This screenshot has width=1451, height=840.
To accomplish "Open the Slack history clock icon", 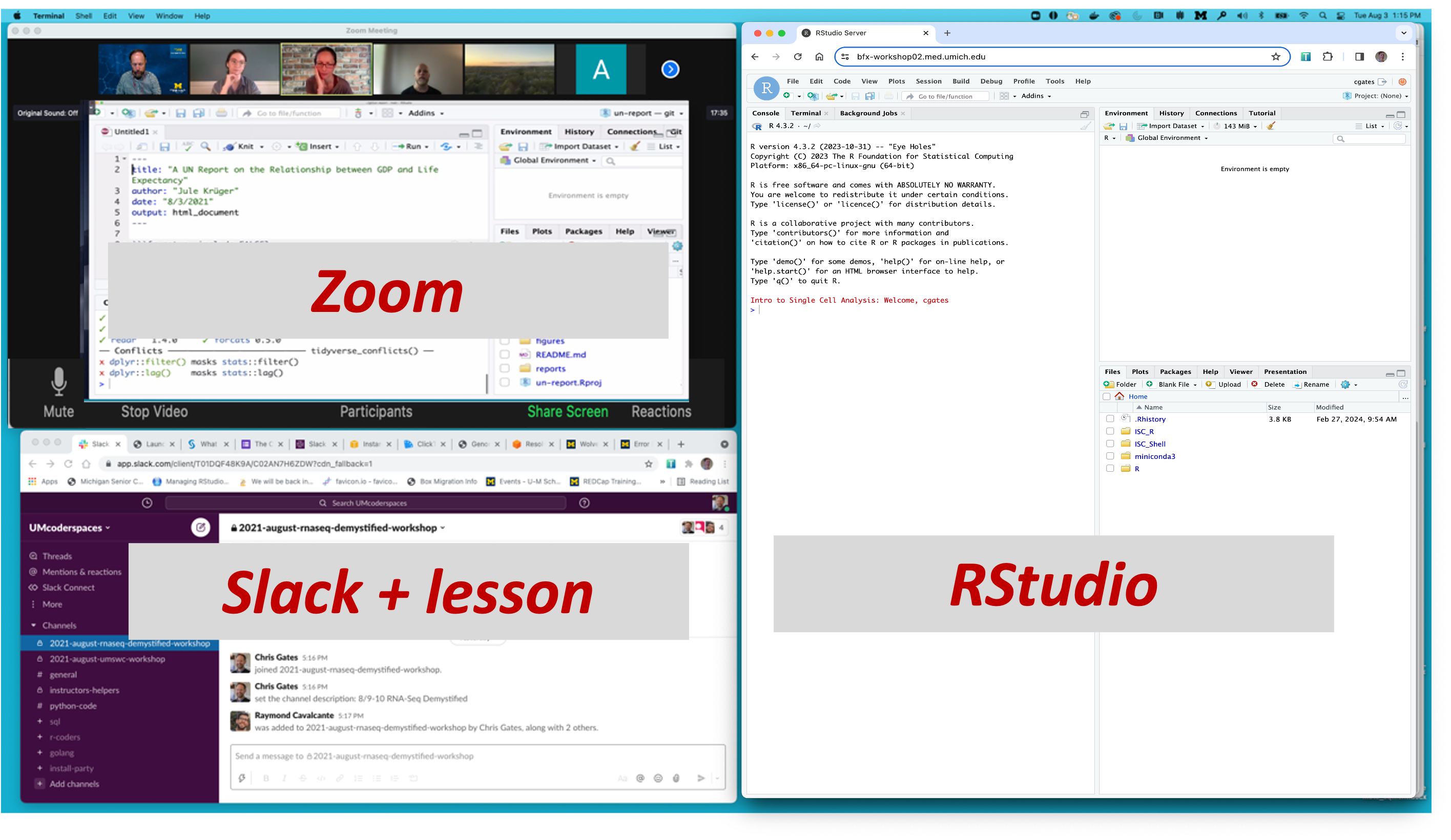I will click(x=147, y=502).
